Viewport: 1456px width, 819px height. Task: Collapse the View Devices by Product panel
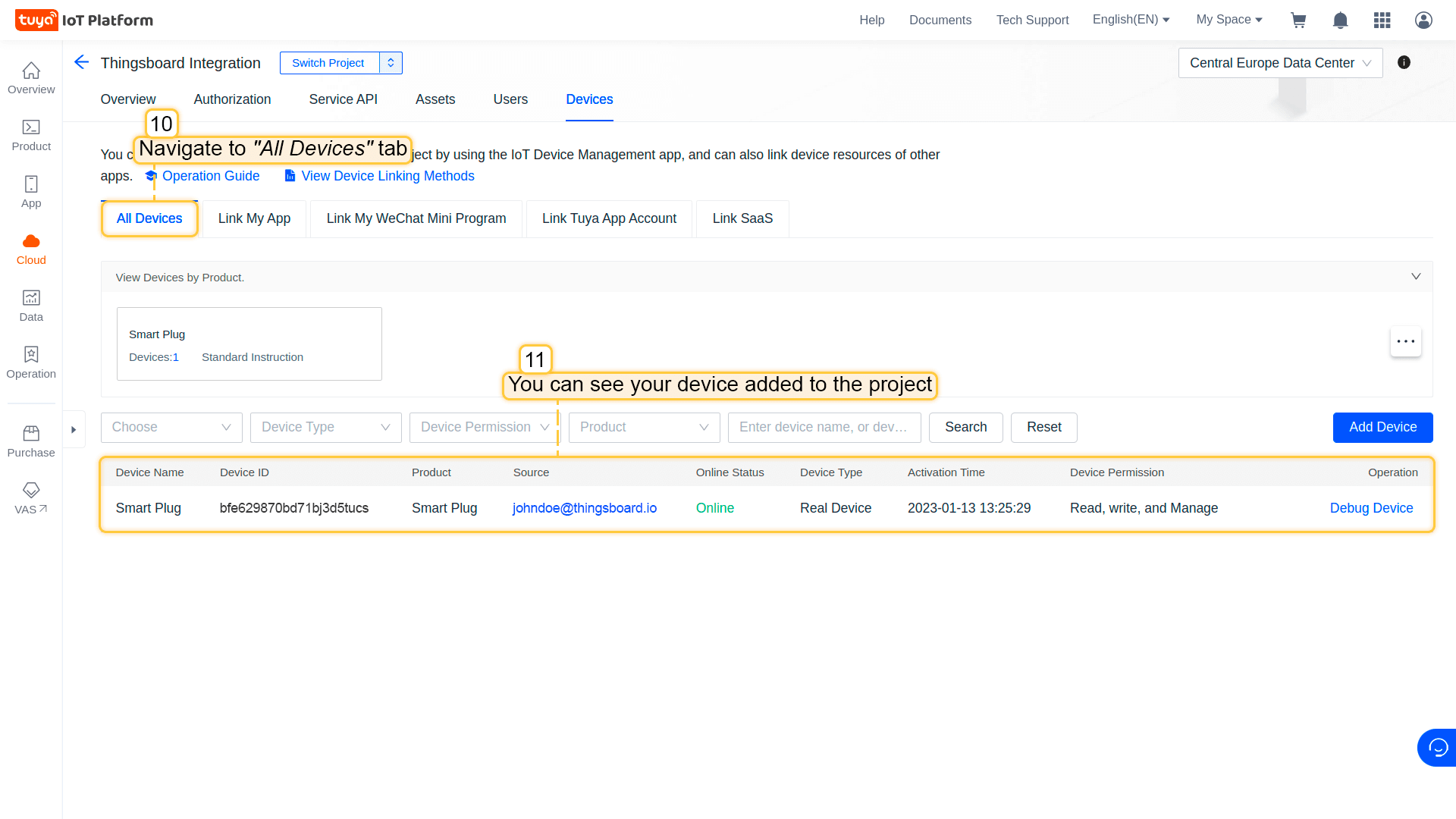pos(1415,277)
